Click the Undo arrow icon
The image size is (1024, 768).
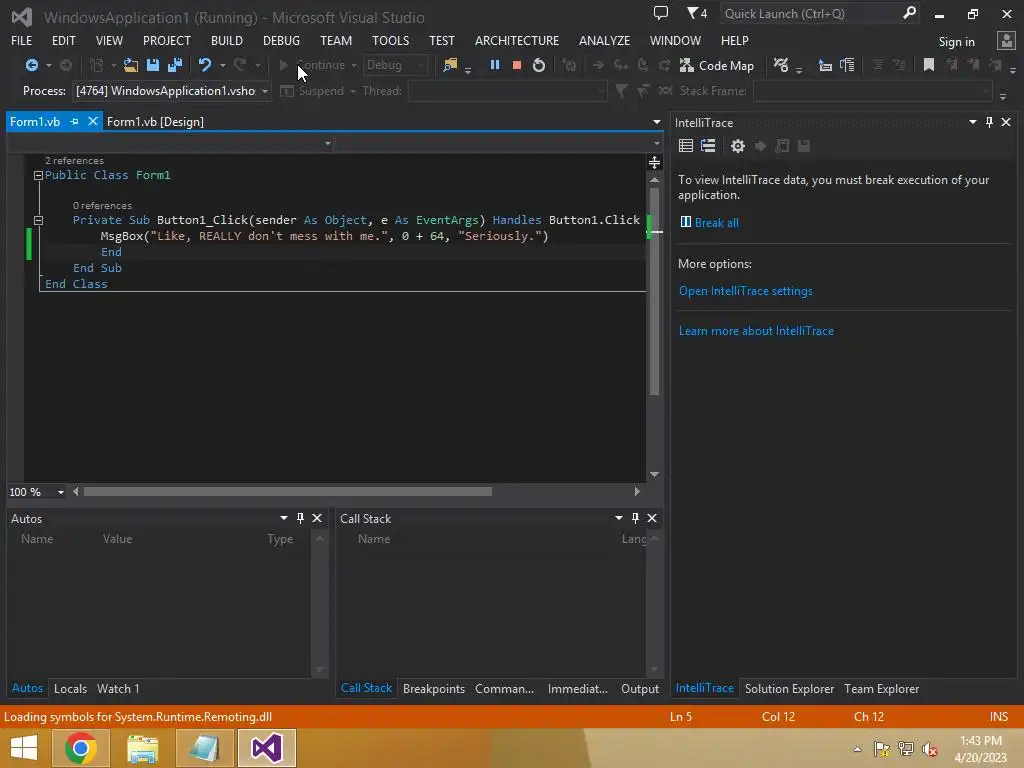[205, 65]
